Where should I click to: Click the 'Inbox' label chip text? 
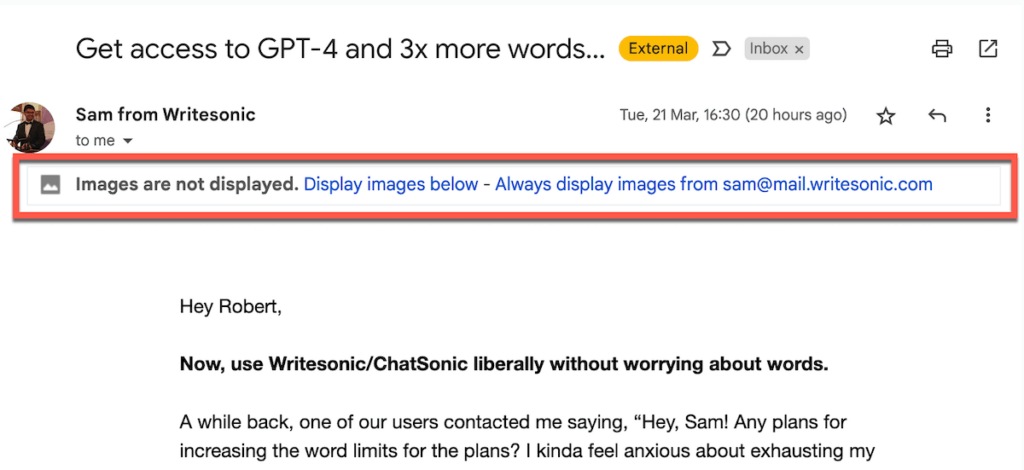(769, 49)
